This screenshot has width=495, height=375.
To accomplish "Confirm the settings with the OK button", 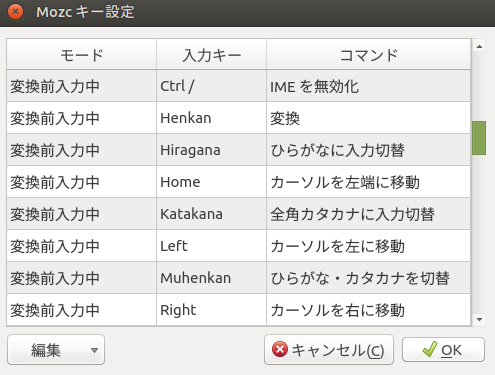I will point(443,350).
